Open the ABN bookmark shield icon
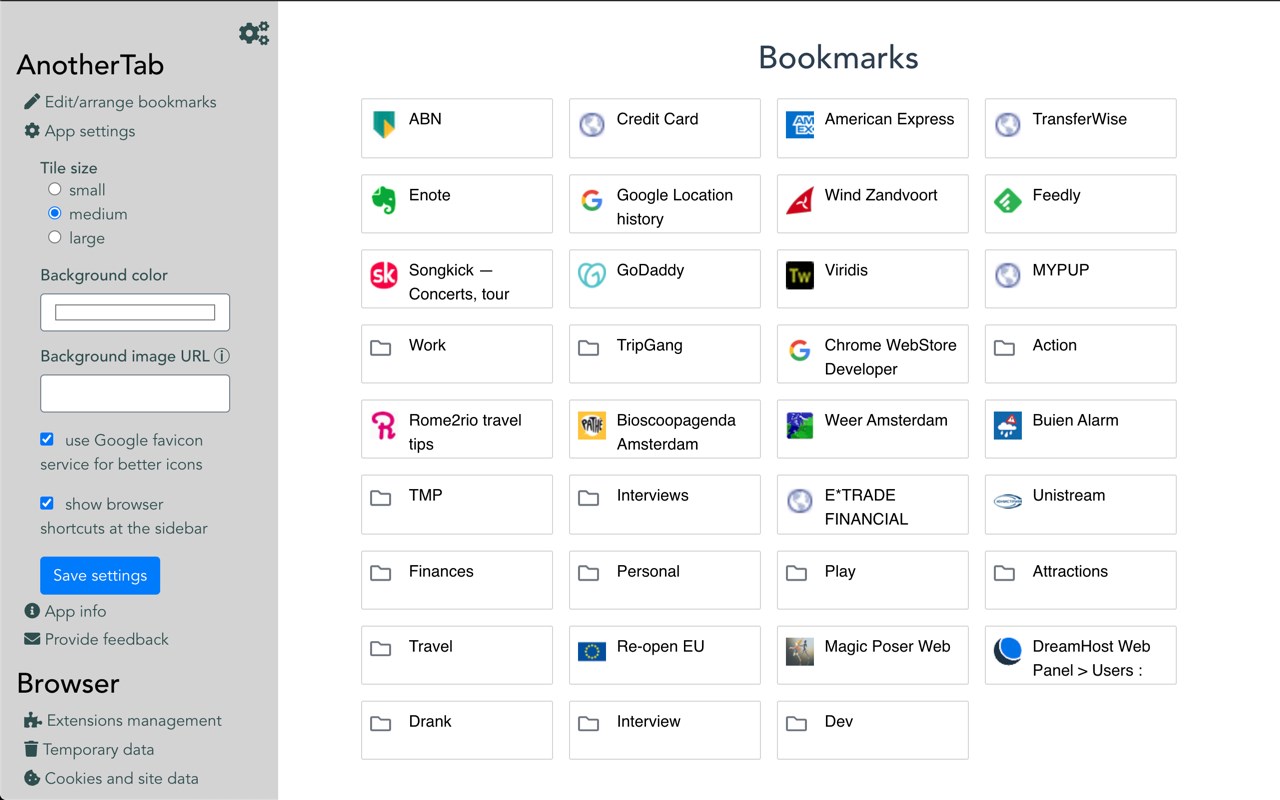This screenshot has height=800, width=1280. click(x=383, y=124)
